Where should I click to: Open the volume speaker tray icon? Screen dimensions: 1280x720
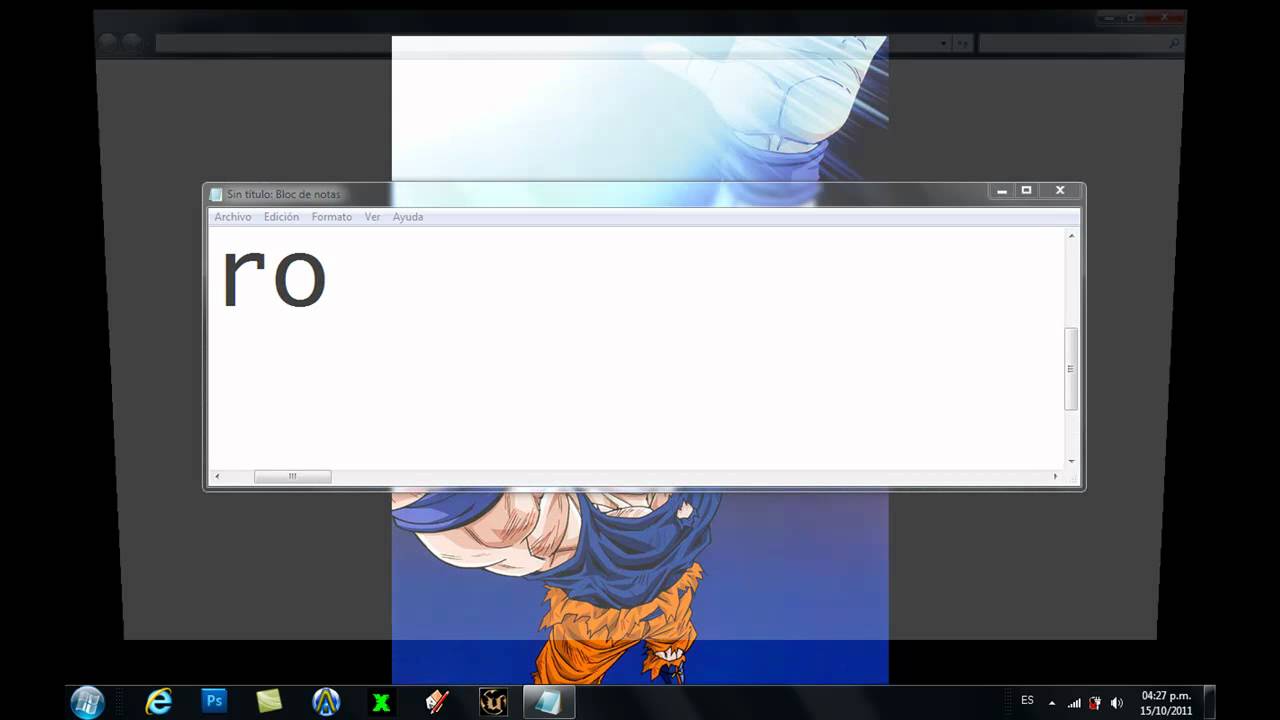(1117, 703)
